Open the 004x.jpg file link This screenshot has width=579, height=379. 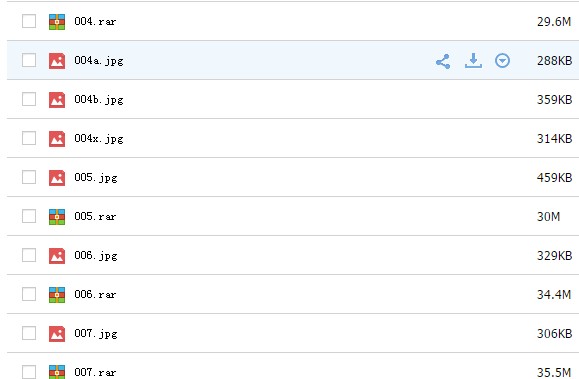[x=99, y=139]
